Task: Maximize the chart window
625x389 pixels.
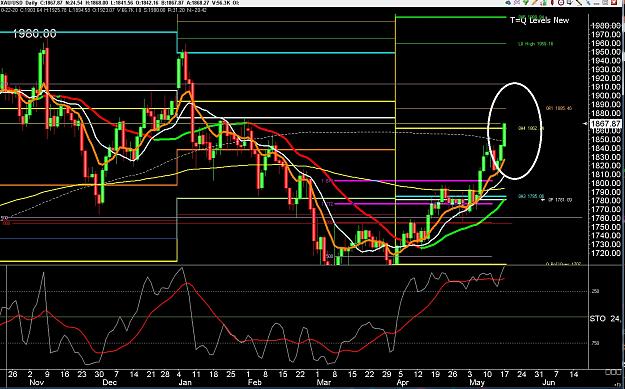Action: coord(605,3)
